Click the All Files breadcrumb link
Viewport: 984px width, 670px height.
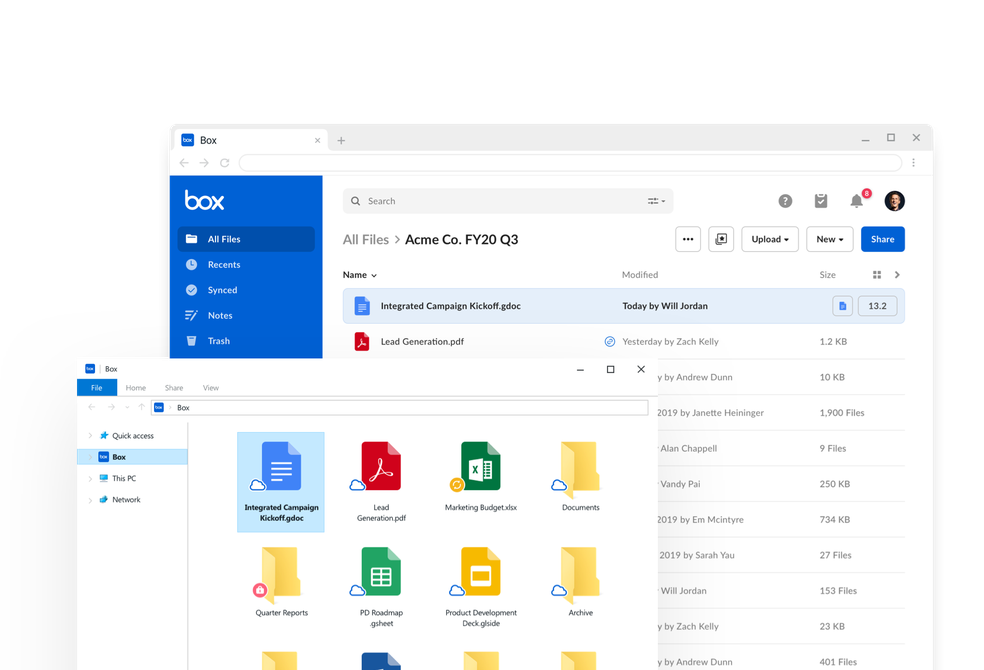pos(366,240)
